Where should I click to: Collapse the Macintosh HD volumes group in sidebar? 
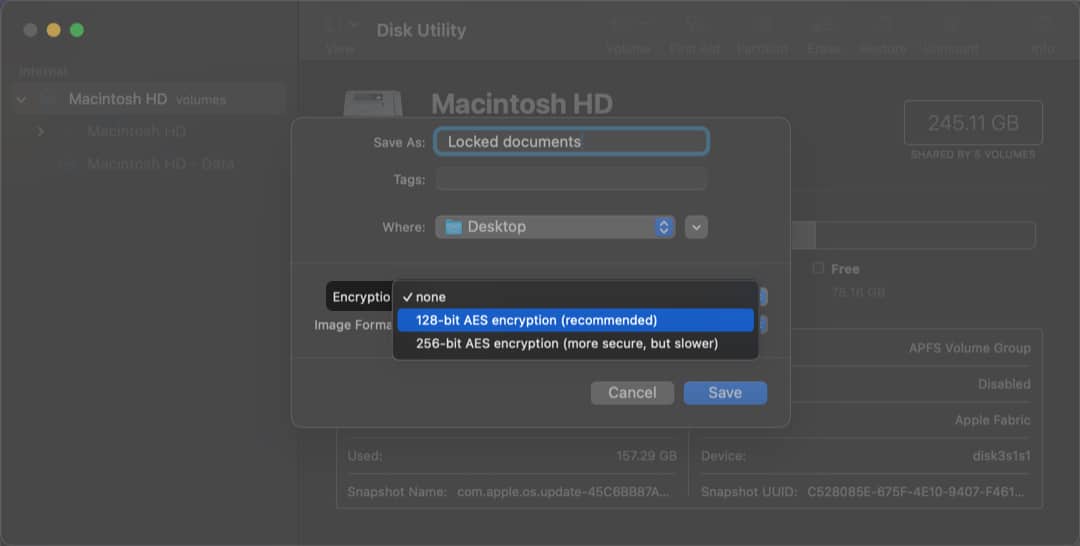coord(21,99)
